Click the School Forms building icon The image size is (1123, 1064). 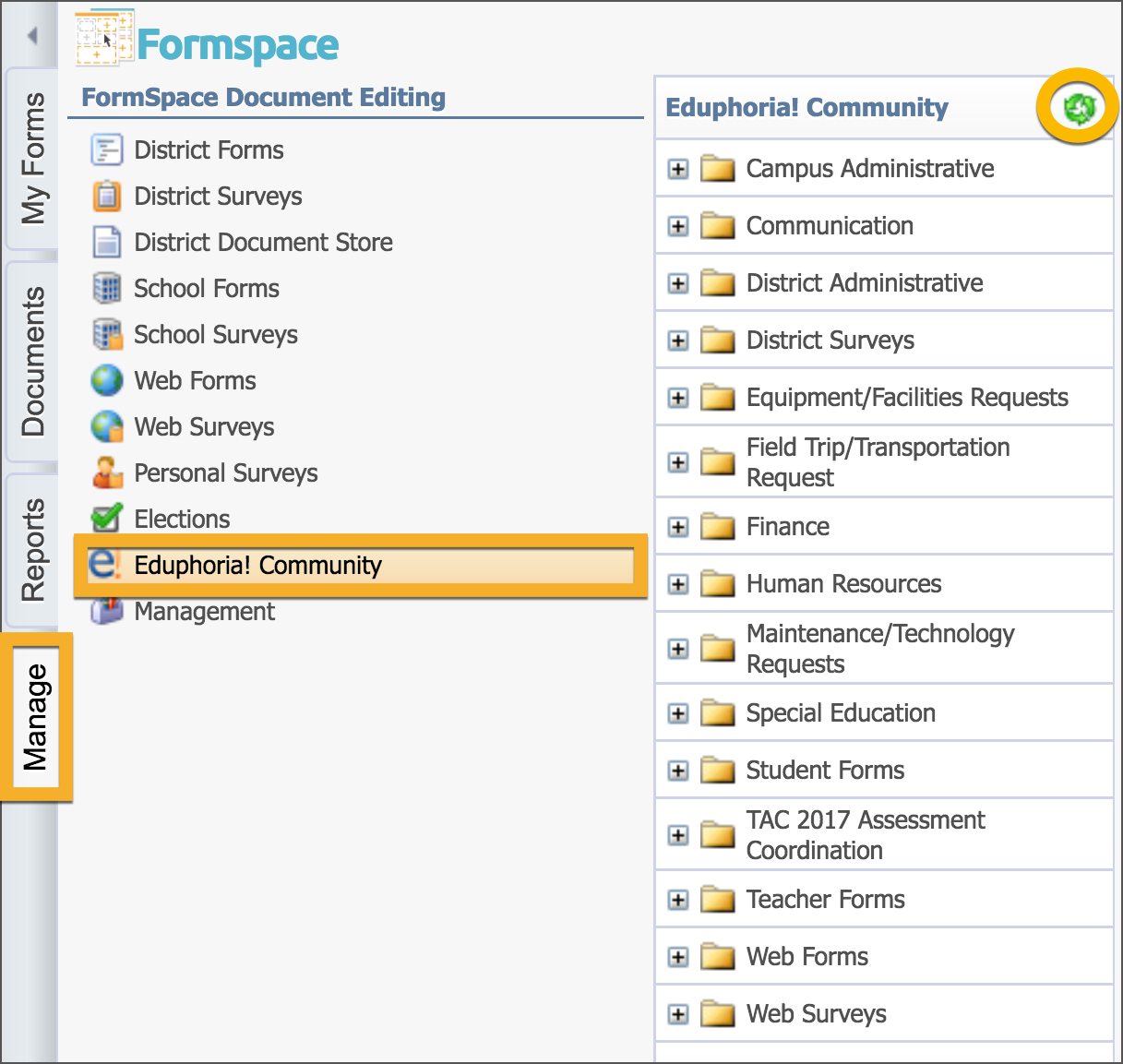pyautogui.click(x=107, y=288)
